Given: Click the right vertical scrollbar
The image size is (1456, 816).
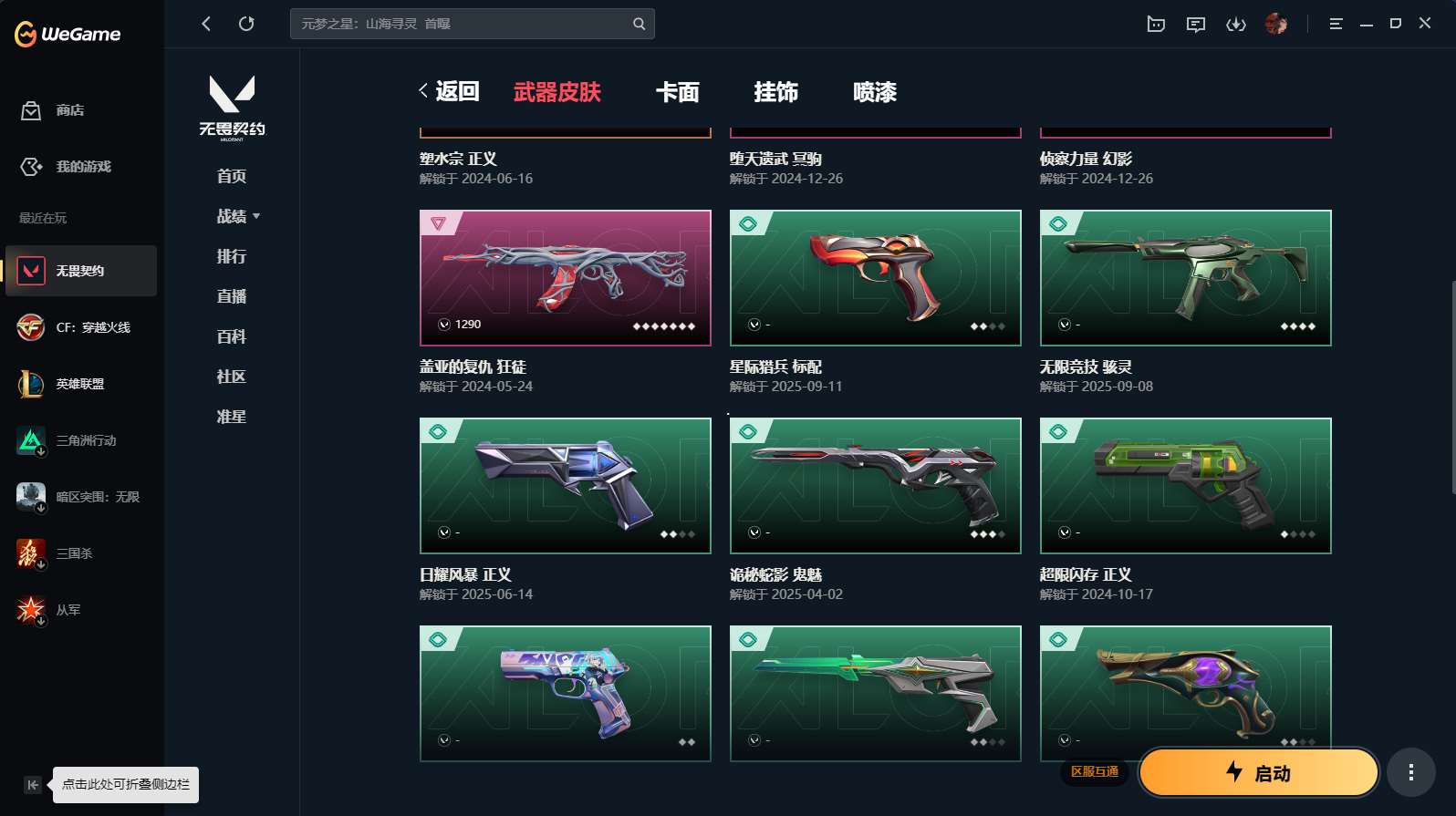Looking at the screenshot, I should pyautogui.click(x=1452, y=387).
